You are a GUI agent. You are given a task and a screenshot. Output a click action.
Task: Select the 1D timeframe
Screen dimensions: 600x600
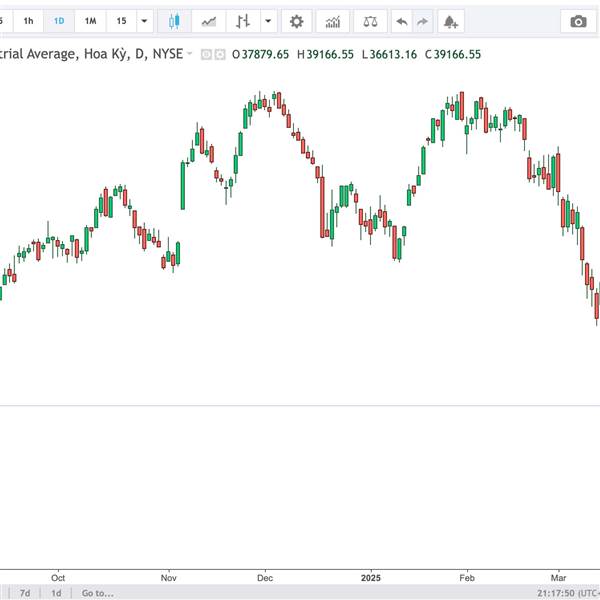tap(59, 21)
